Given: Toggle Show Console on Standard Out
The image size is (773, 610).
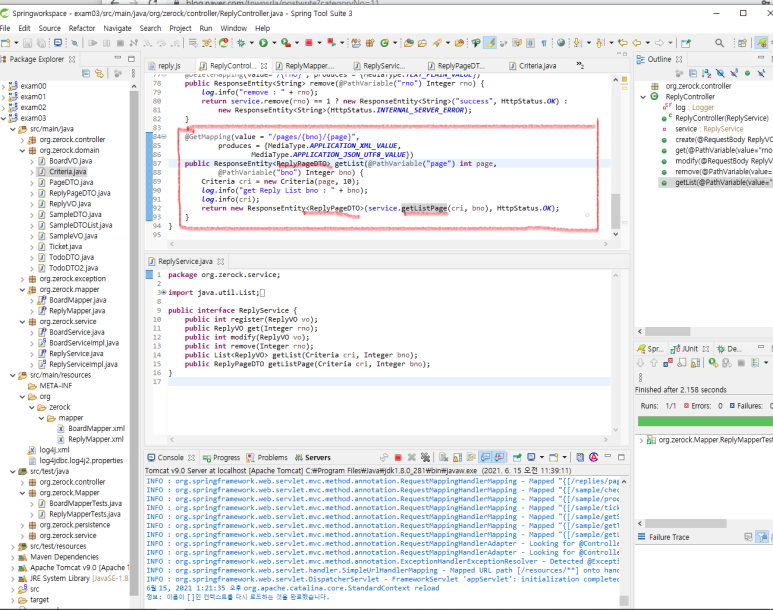Looking at the screenshot, I should 486,458.
